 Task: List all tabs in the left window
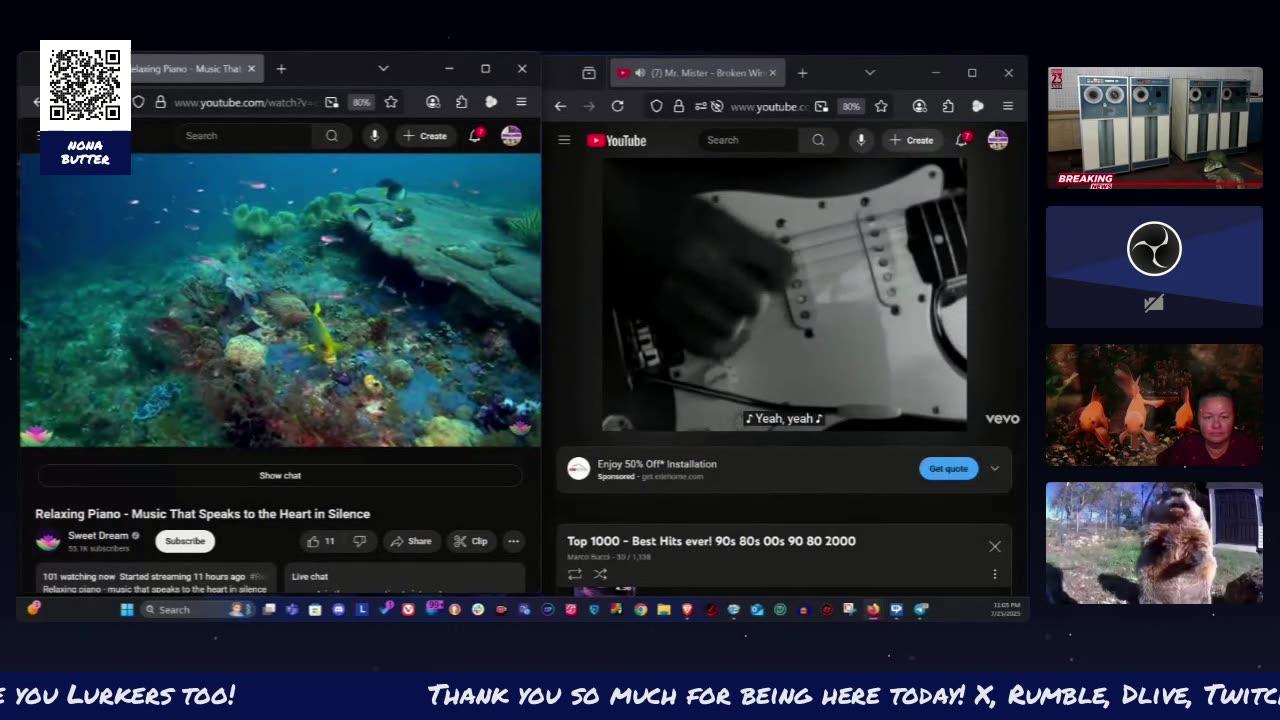[x=383, y=69]
